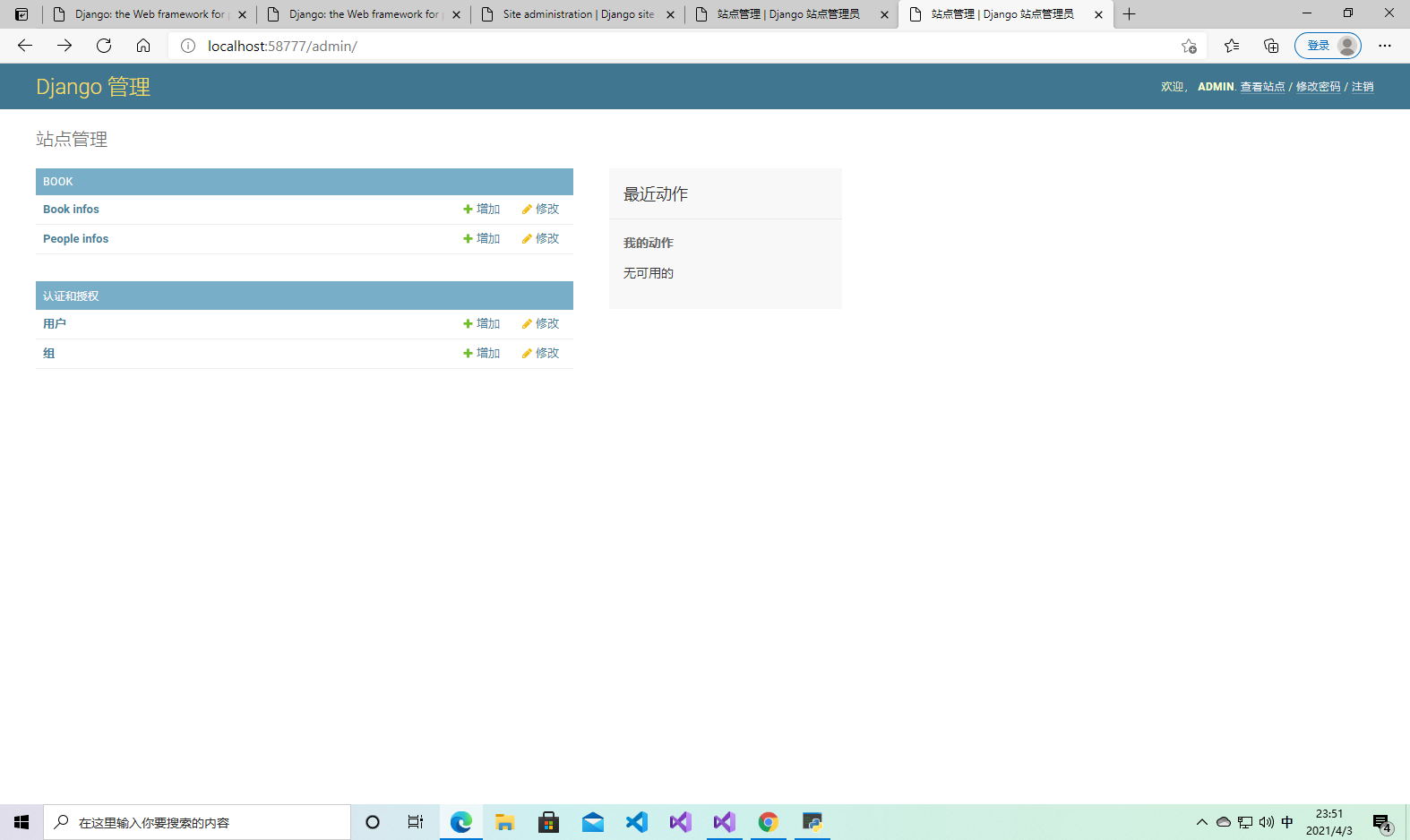Image resolution: width=1410 pixels, height=840 pixels.
Task: Close the Site administration tab
Action: pyautogui.click(x=670, y=14)
